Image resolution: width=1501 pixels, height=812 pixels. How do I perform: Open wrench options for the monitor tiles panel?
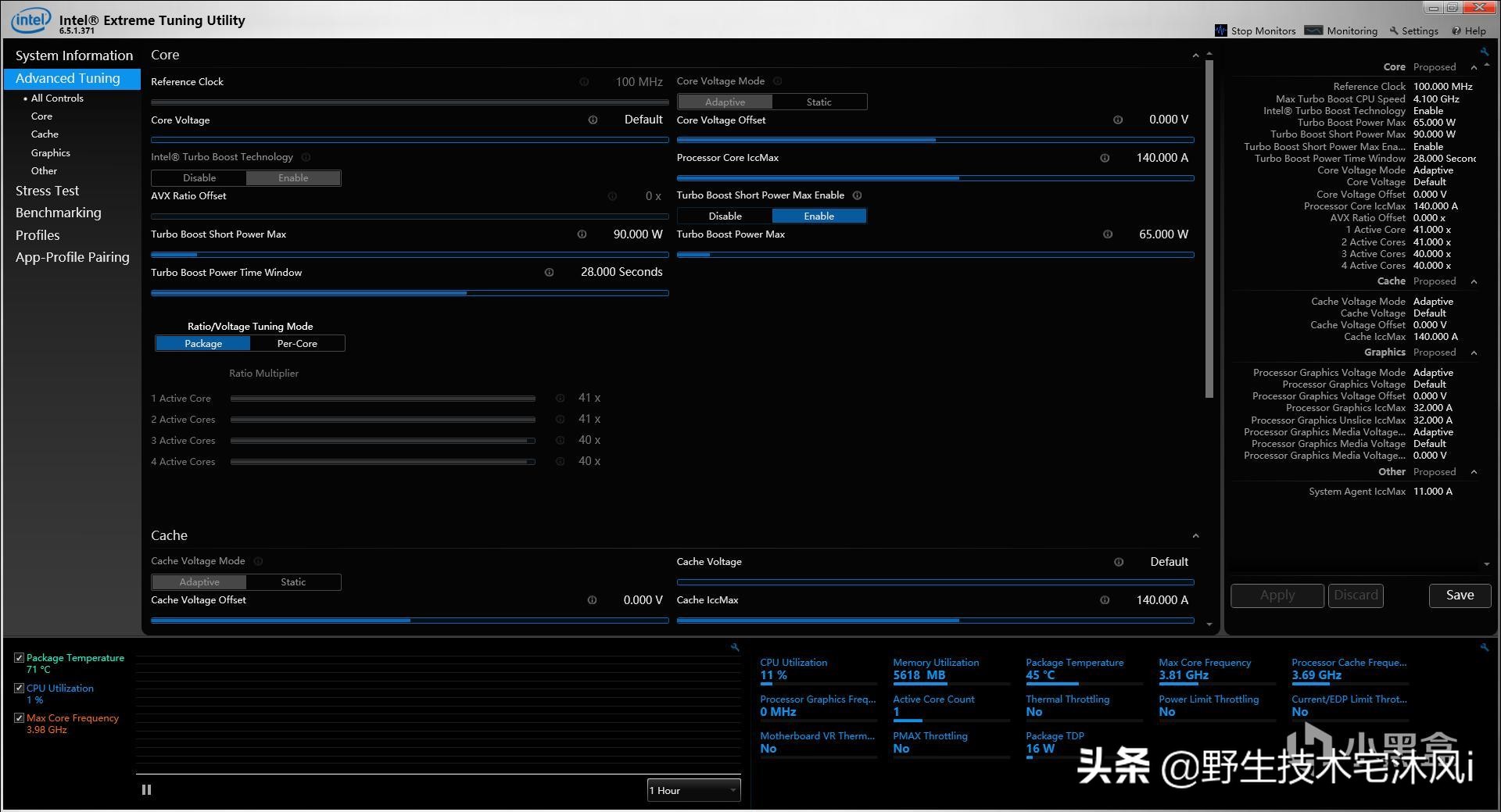pos(1485,647)
